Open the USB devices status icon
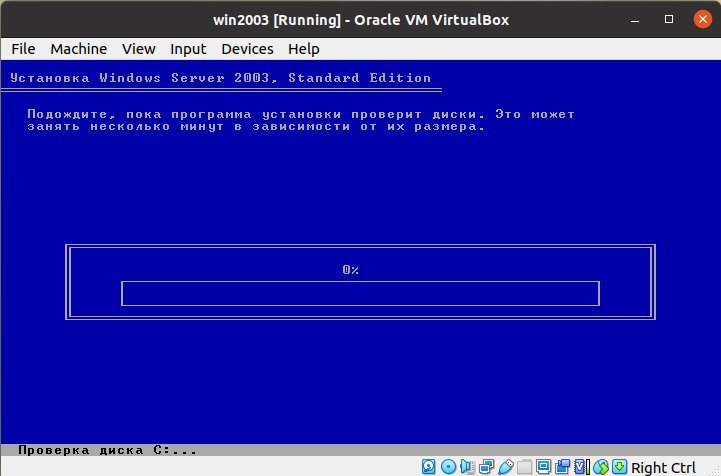The image size is (721, 476). click(505, 467)
